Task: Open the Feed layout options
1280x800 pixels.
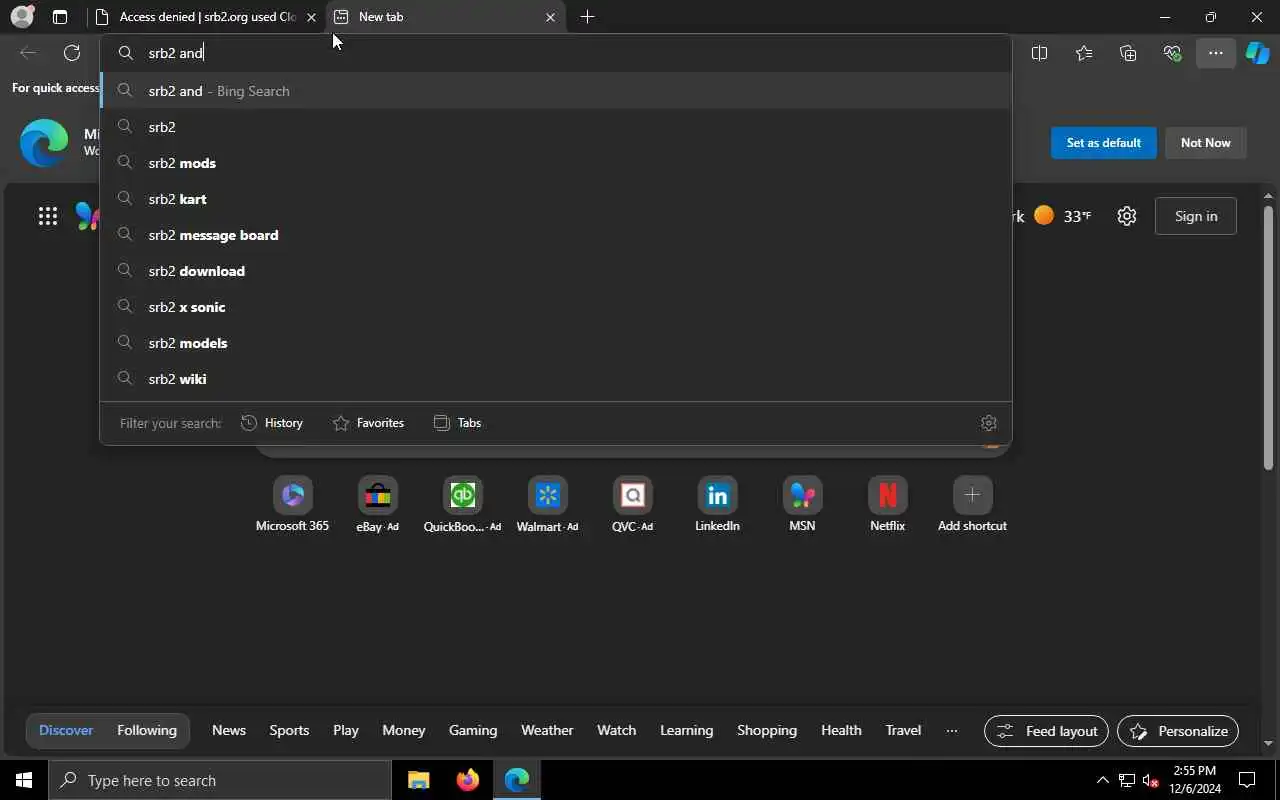Action: tap(1046, 731)
